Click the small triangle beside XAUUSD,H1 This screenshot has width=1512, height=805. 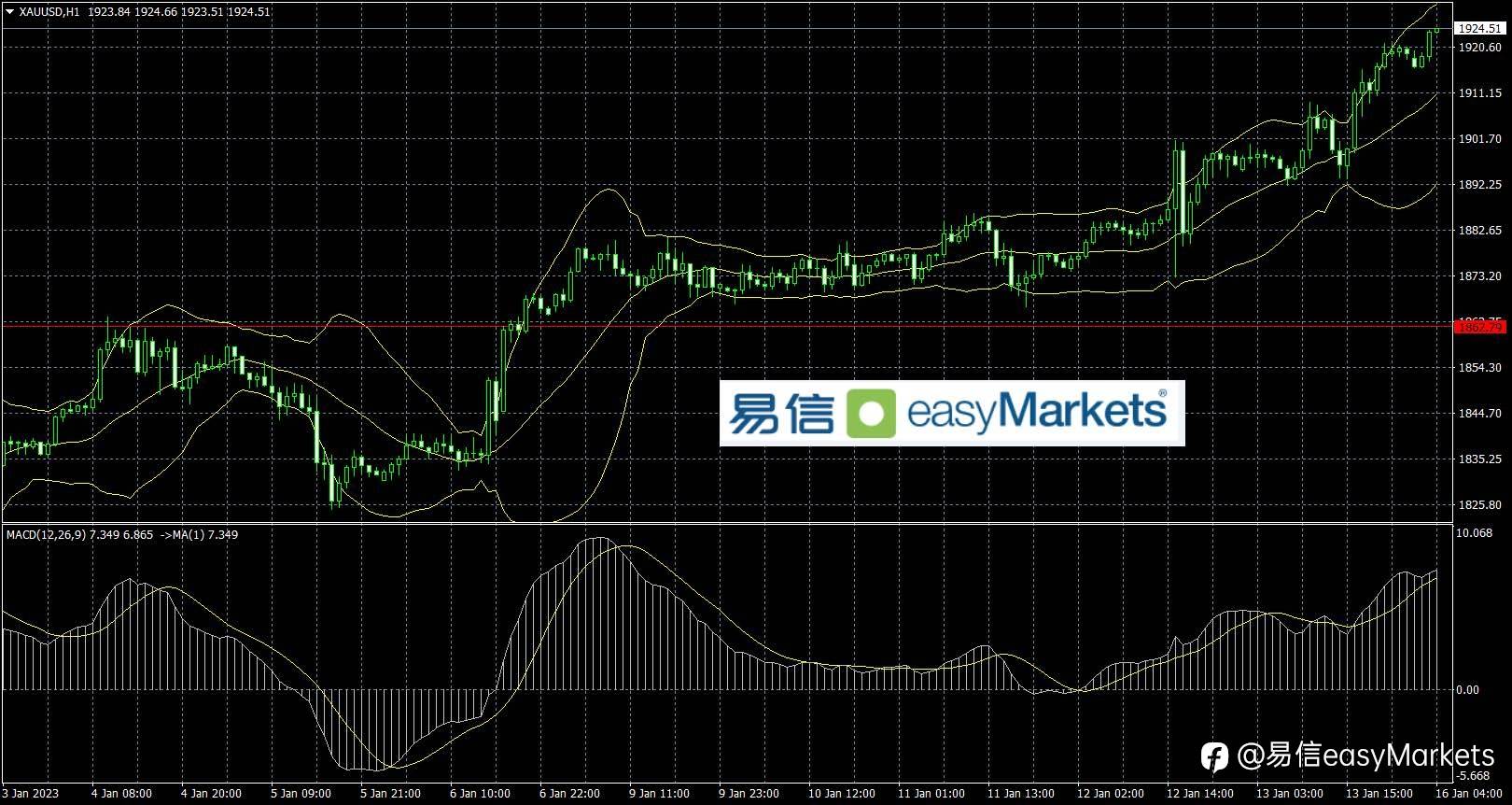[x=9, y=12]
